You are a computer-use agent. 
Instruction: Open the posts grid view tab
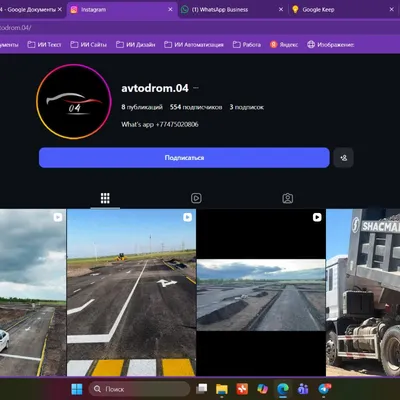[105, 198]
